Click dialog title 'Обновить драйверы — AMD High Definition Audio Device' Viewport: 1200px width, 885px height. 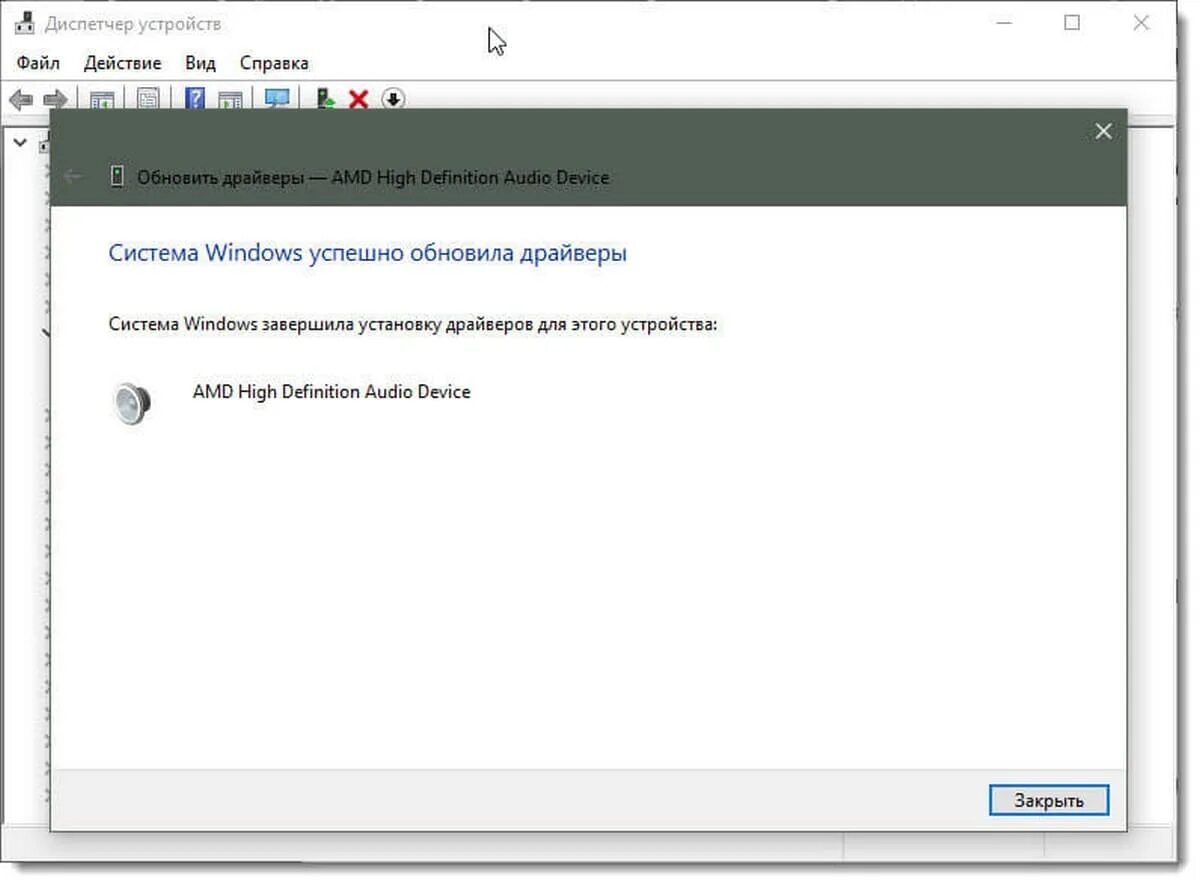(373, 177)
